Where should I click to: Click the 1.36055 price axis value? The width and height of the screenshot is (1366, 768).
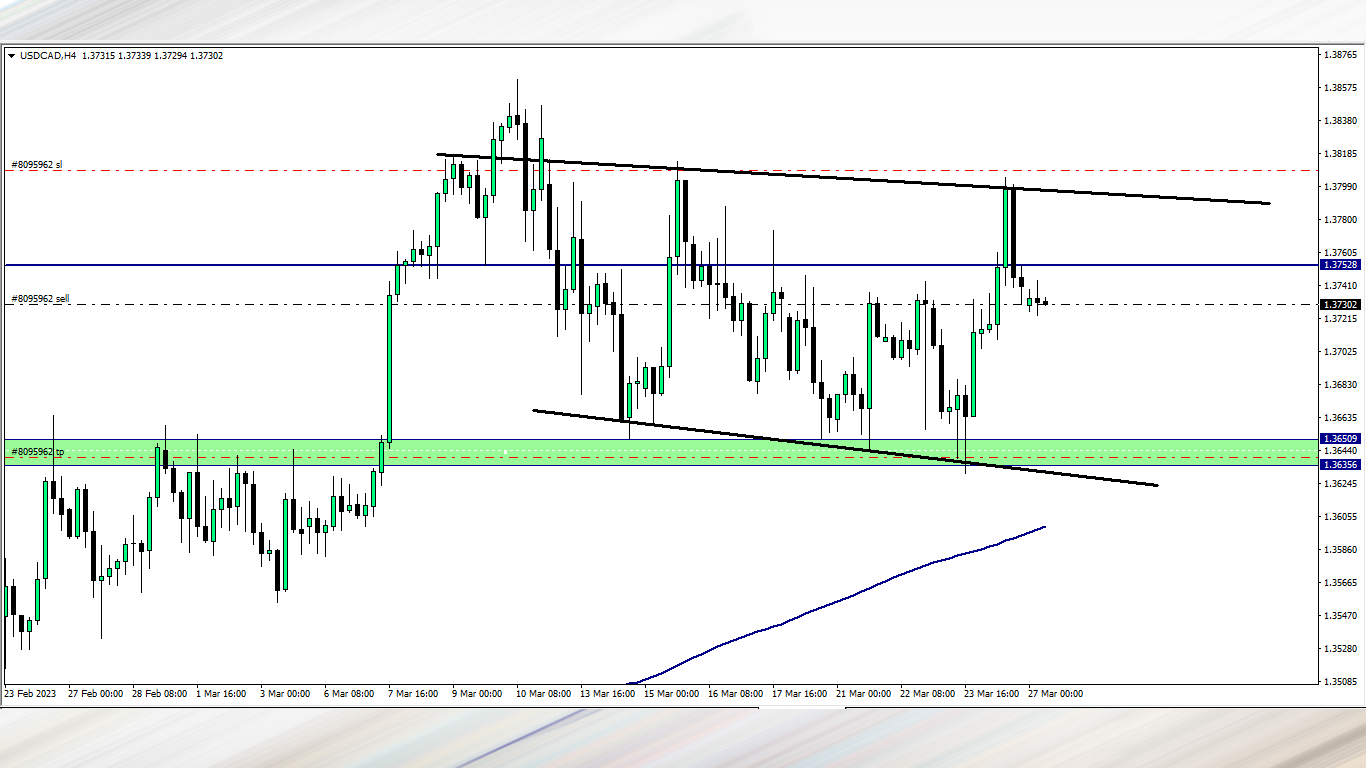pos(1339,517)
